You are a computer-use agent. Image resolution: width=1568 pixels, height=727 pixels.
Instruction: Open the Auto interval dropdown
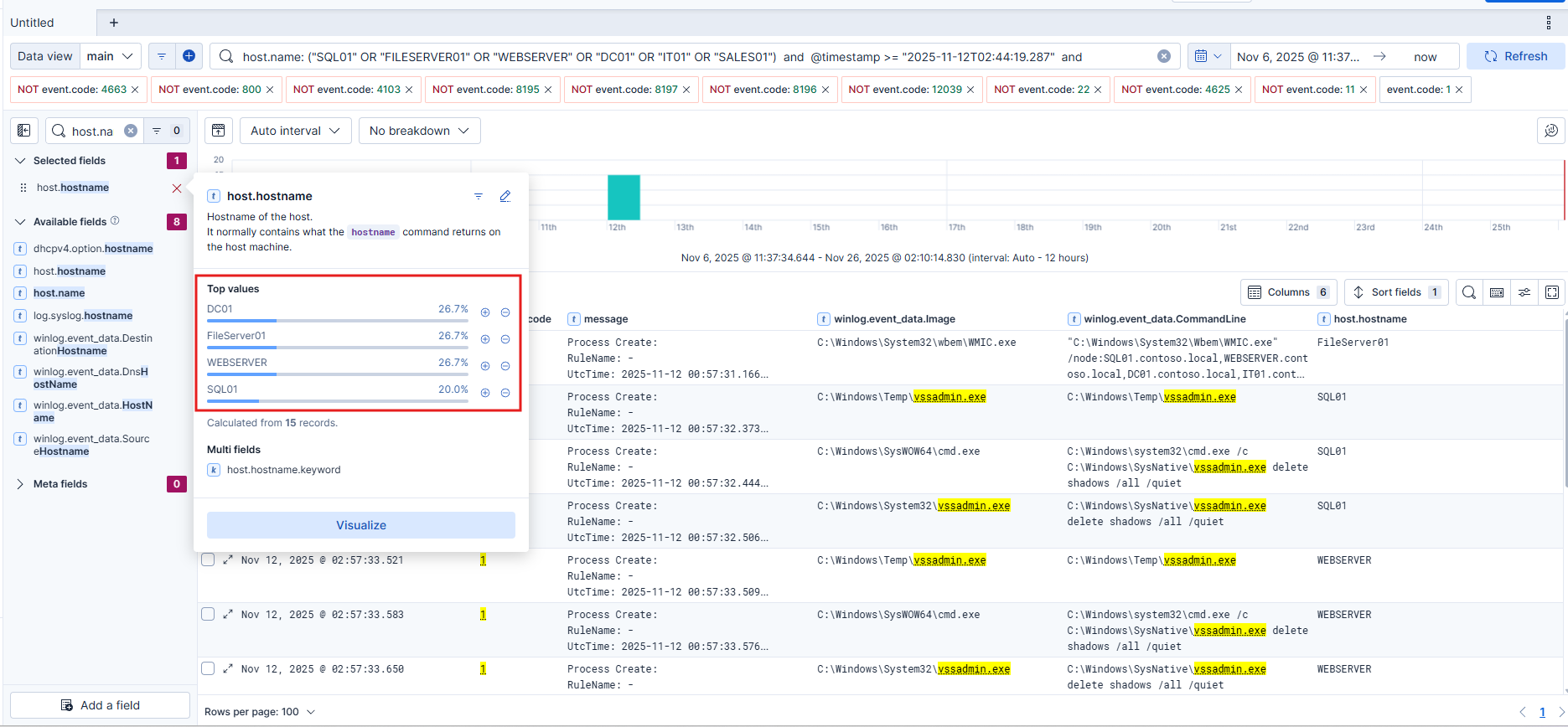295,131
